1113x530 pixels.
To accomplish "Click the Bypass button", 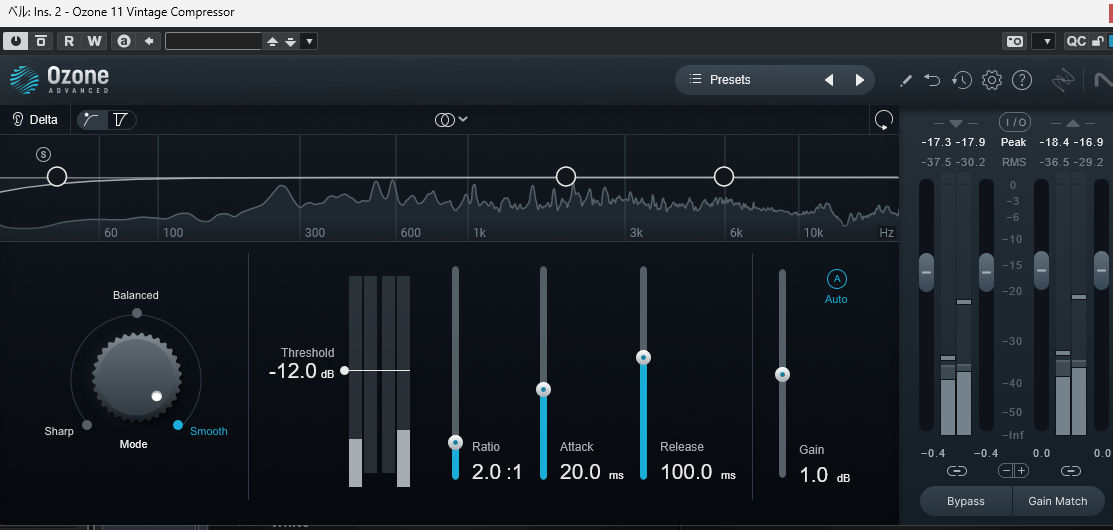I will pyautogui.click(x=966, y=501).
